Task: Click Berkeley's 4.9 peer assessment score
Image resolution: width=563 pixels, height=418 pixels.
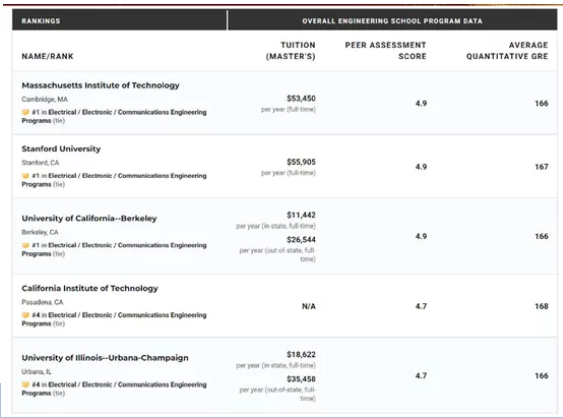Action: pyautogui.click(x=421, y=236)
